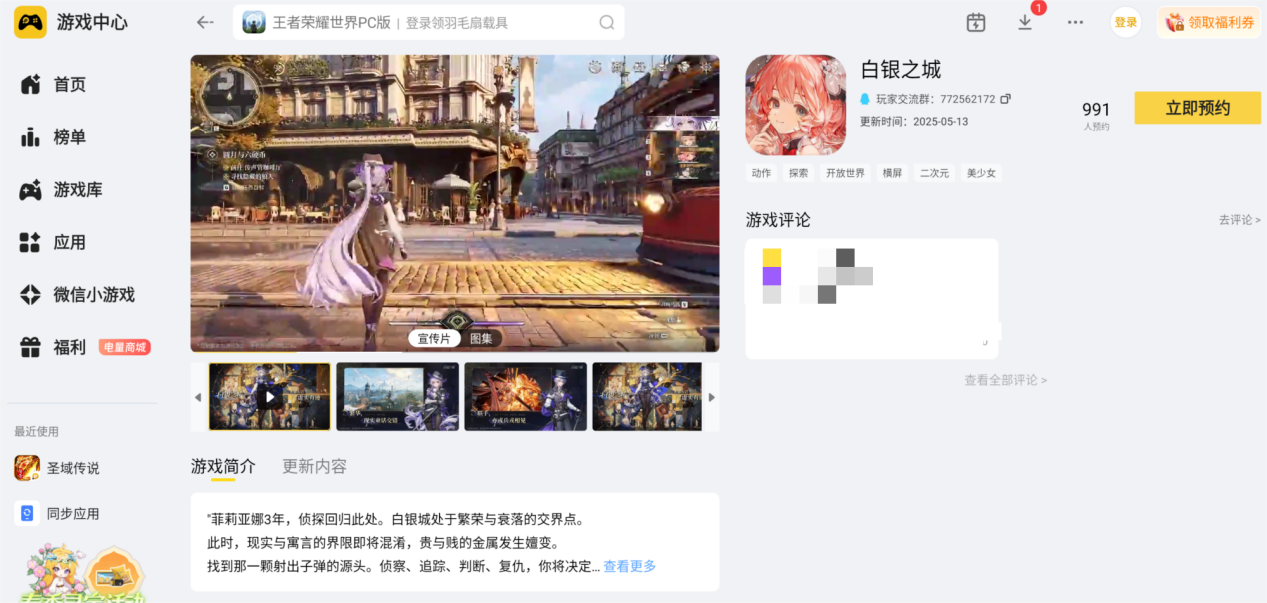The image size is (1267, 603).
Task: Click the 立即预约 reserve button
Action: coord(1197,108)
